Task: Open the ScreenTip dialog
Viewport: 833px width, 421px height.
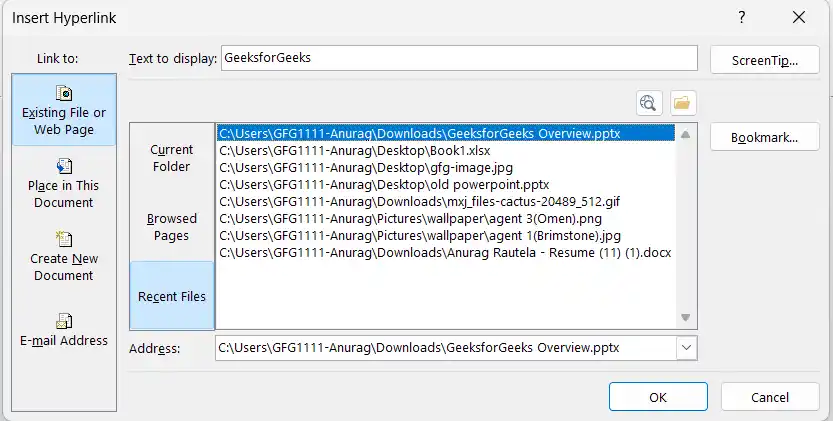Action: tap(764, 60)
